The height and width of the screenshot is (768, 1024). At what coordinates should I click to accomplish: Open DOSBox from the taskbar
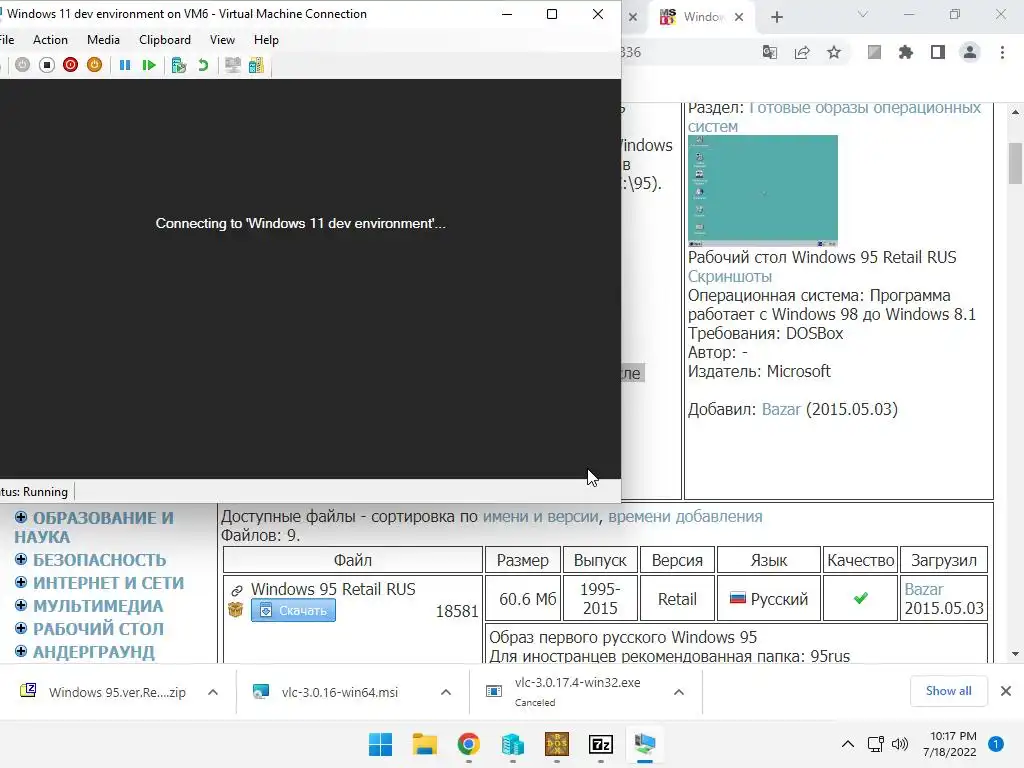[x=556, y=744]
